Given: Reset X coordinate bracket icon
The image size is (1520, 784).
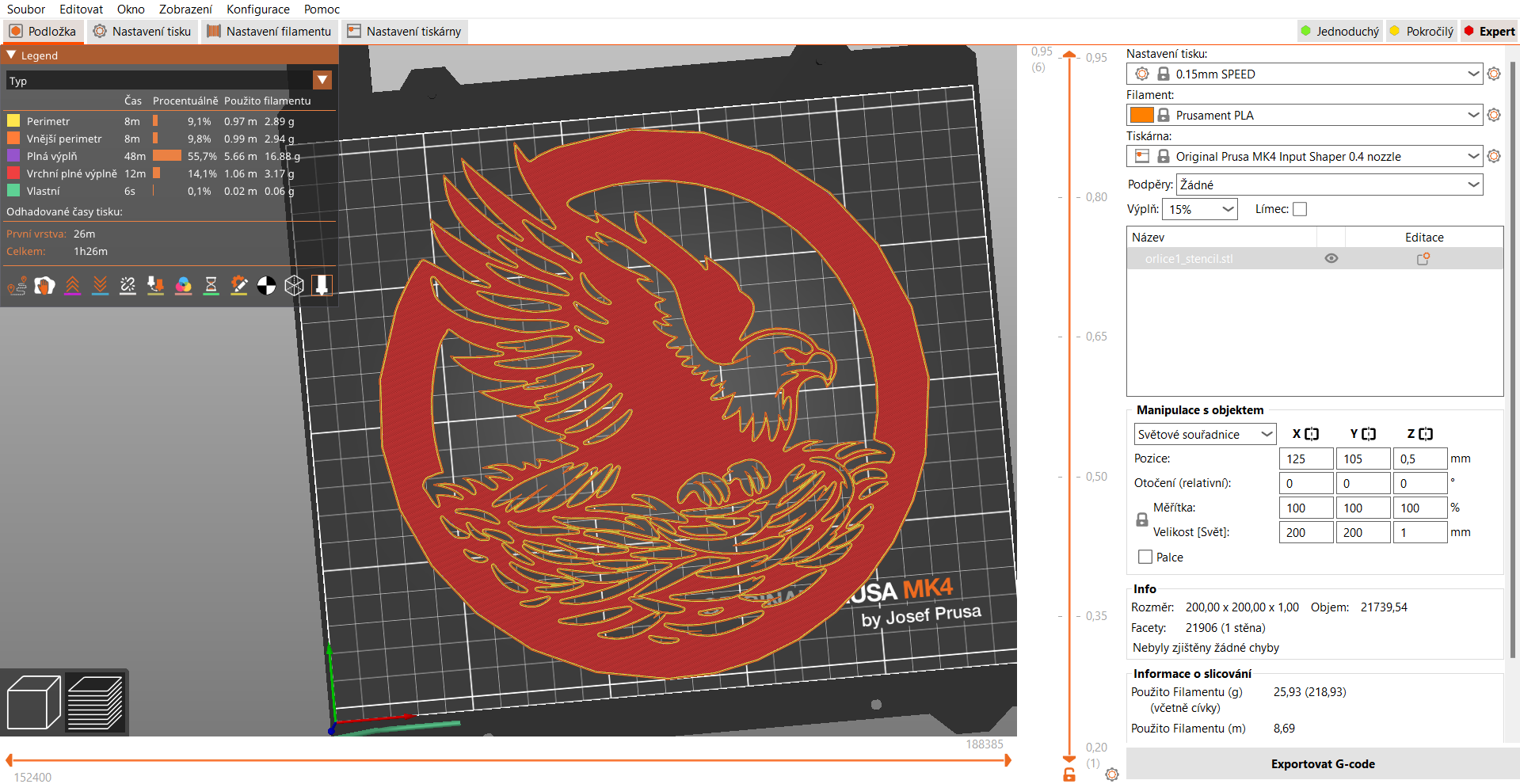Looking at the screenshot, I should pyautogui.click(x=1312, y=434).
